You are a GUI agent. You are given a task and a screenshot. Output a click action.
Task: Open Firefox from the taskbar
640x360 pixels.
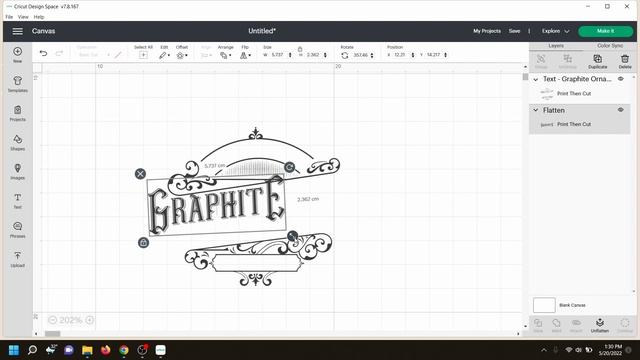pyautogui.click(x=105, y=350)
